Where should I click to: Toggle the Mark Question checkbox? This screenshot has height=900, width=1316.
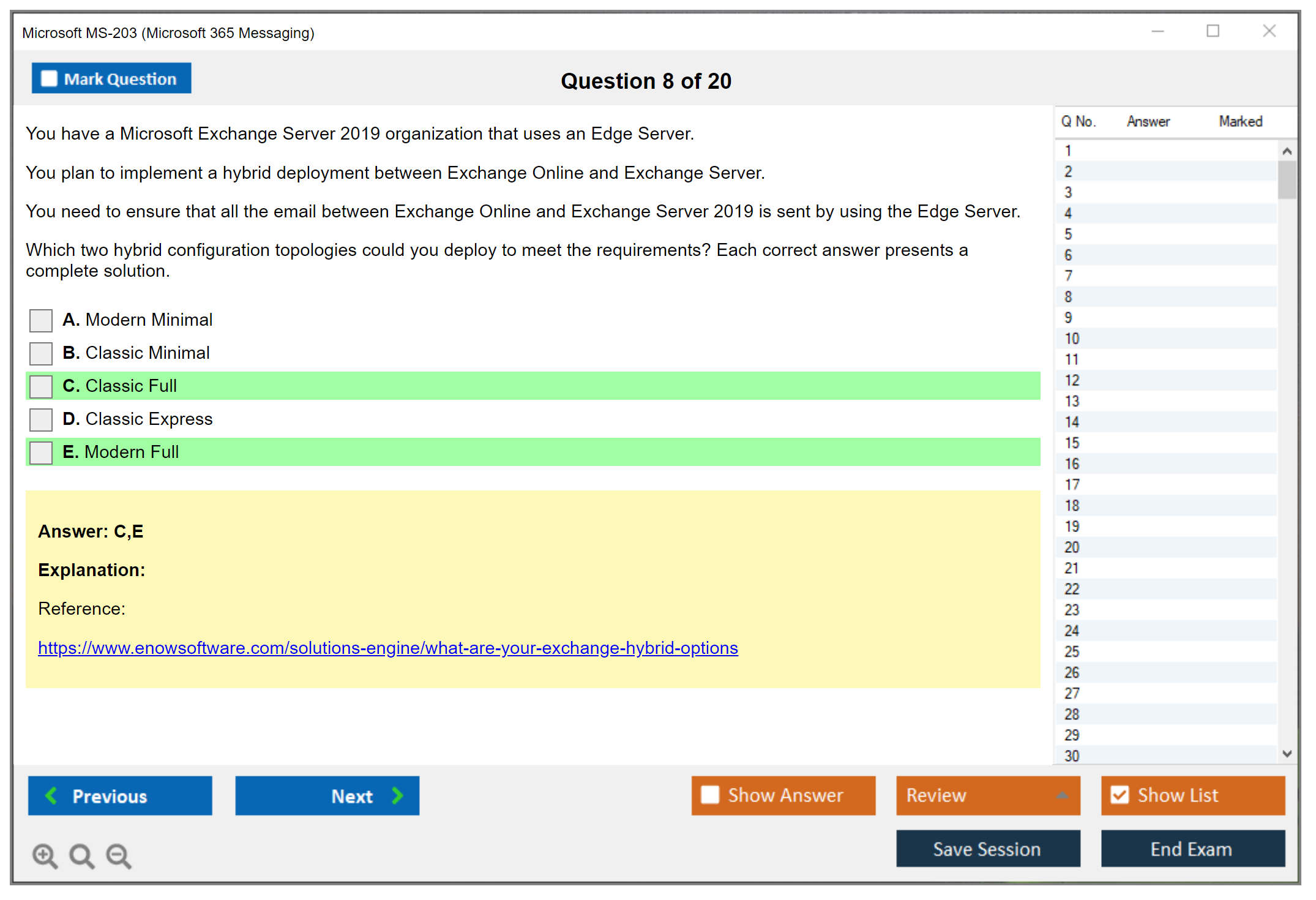[49, 79]
